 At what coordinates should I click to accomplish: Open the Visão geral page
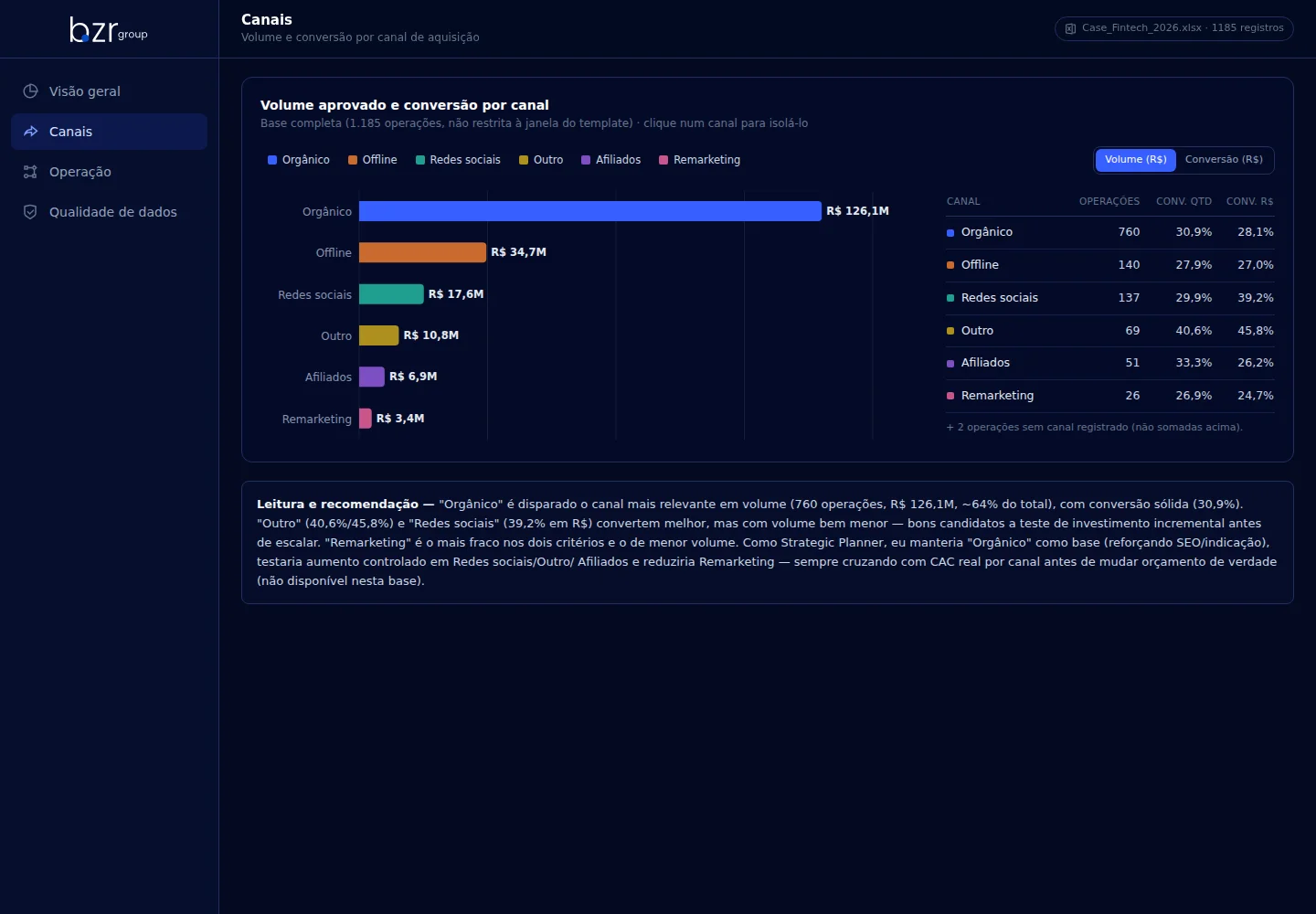click(x=109, y=91)
